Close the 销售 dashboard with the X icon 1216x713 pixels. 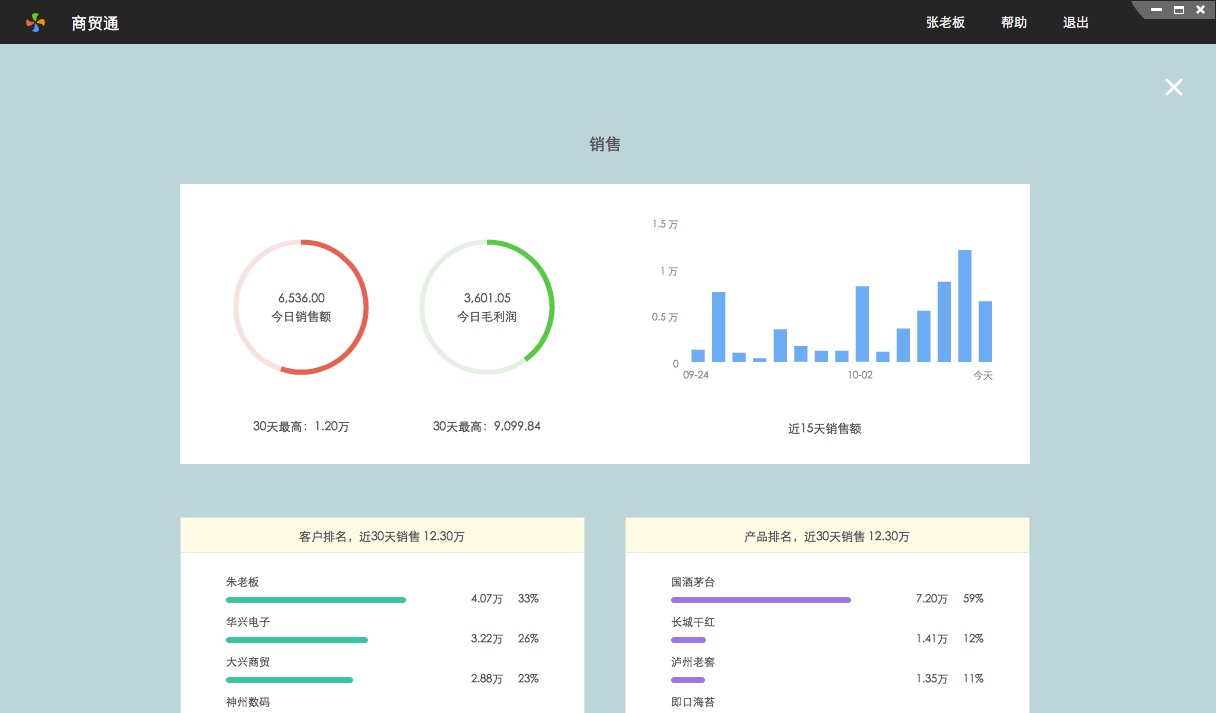[x=1173, y=88]
